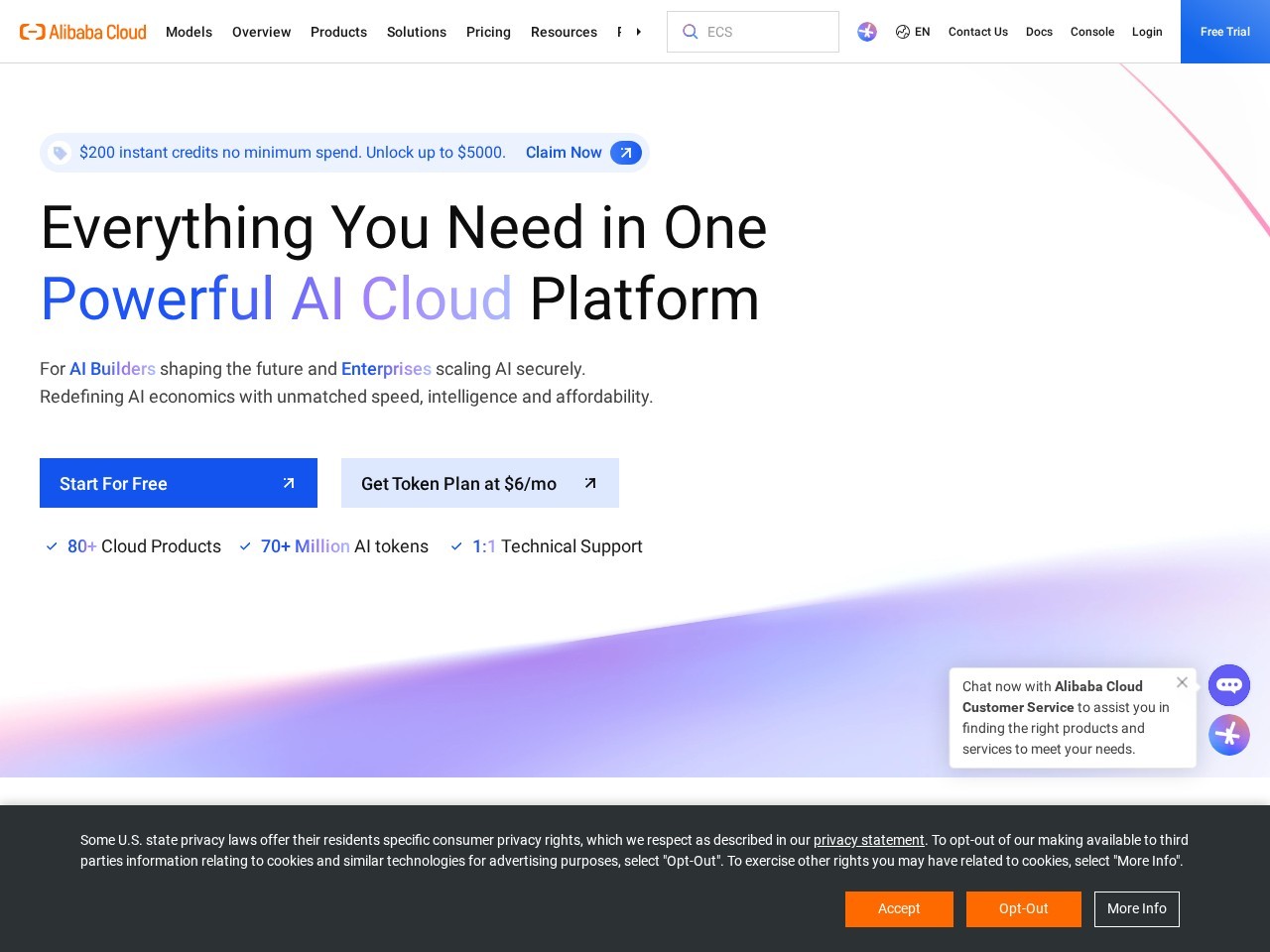Select Opt-Out in the privacy banner
This screenshot has height=952, width=1270.
coord(1024,909)
